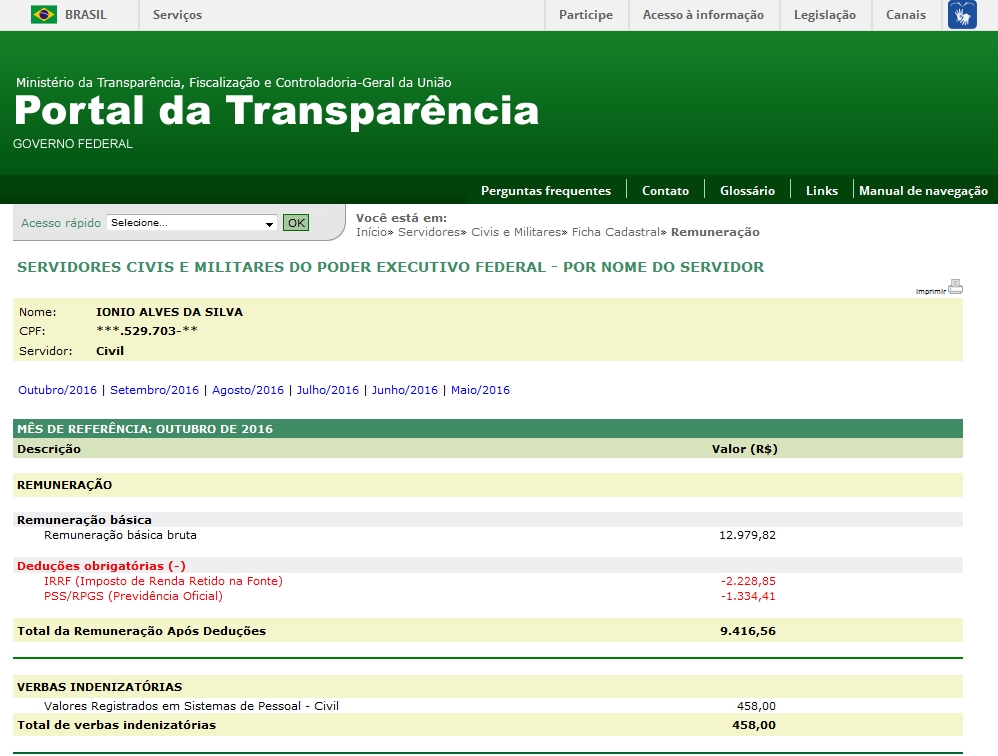Click the Imprimir printer icon
This screenshot has width=998, height=756.
tap(955, 287)
